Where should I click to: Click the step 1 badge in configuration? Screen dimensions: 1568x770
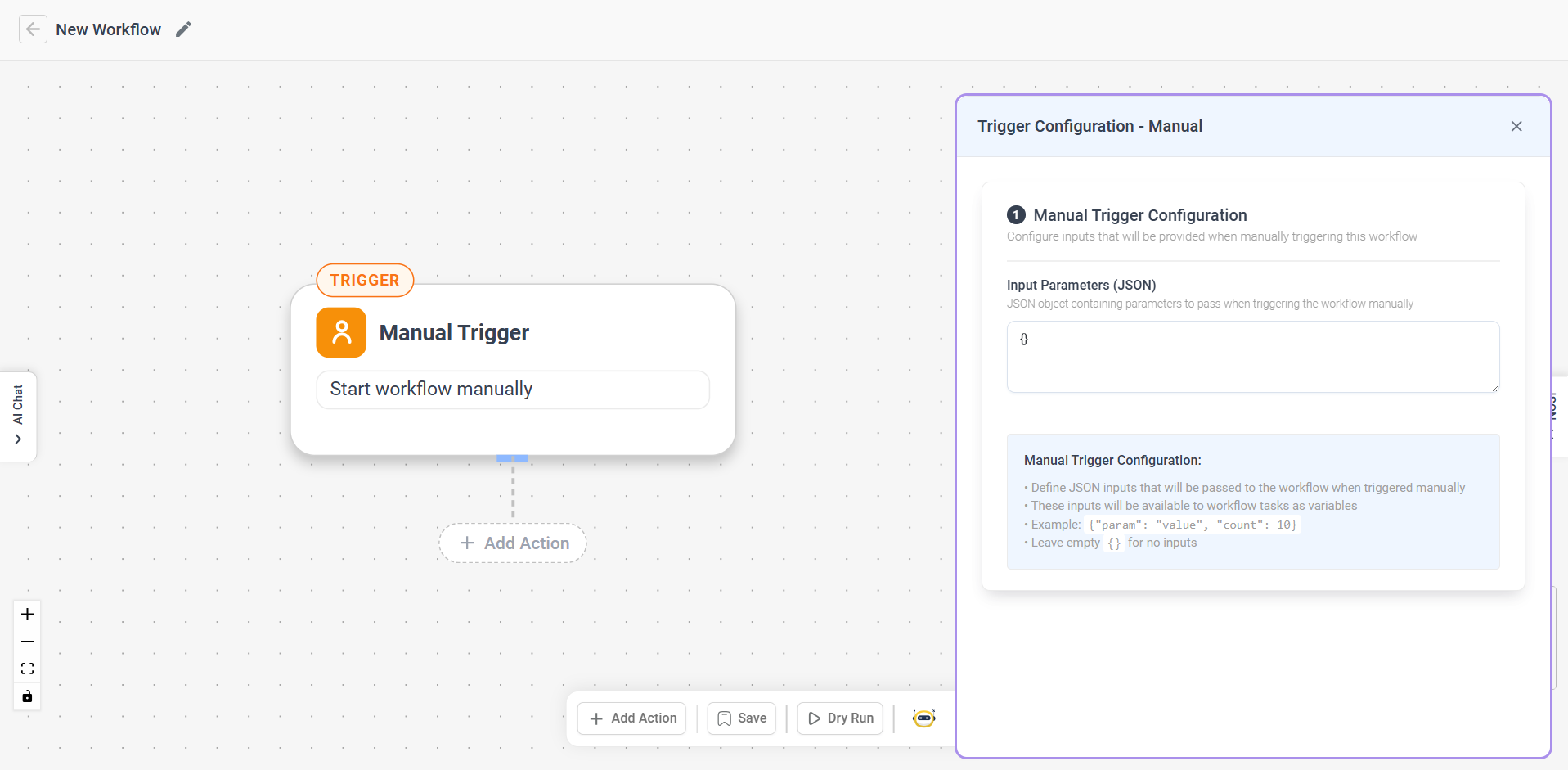pos(1016,215)
